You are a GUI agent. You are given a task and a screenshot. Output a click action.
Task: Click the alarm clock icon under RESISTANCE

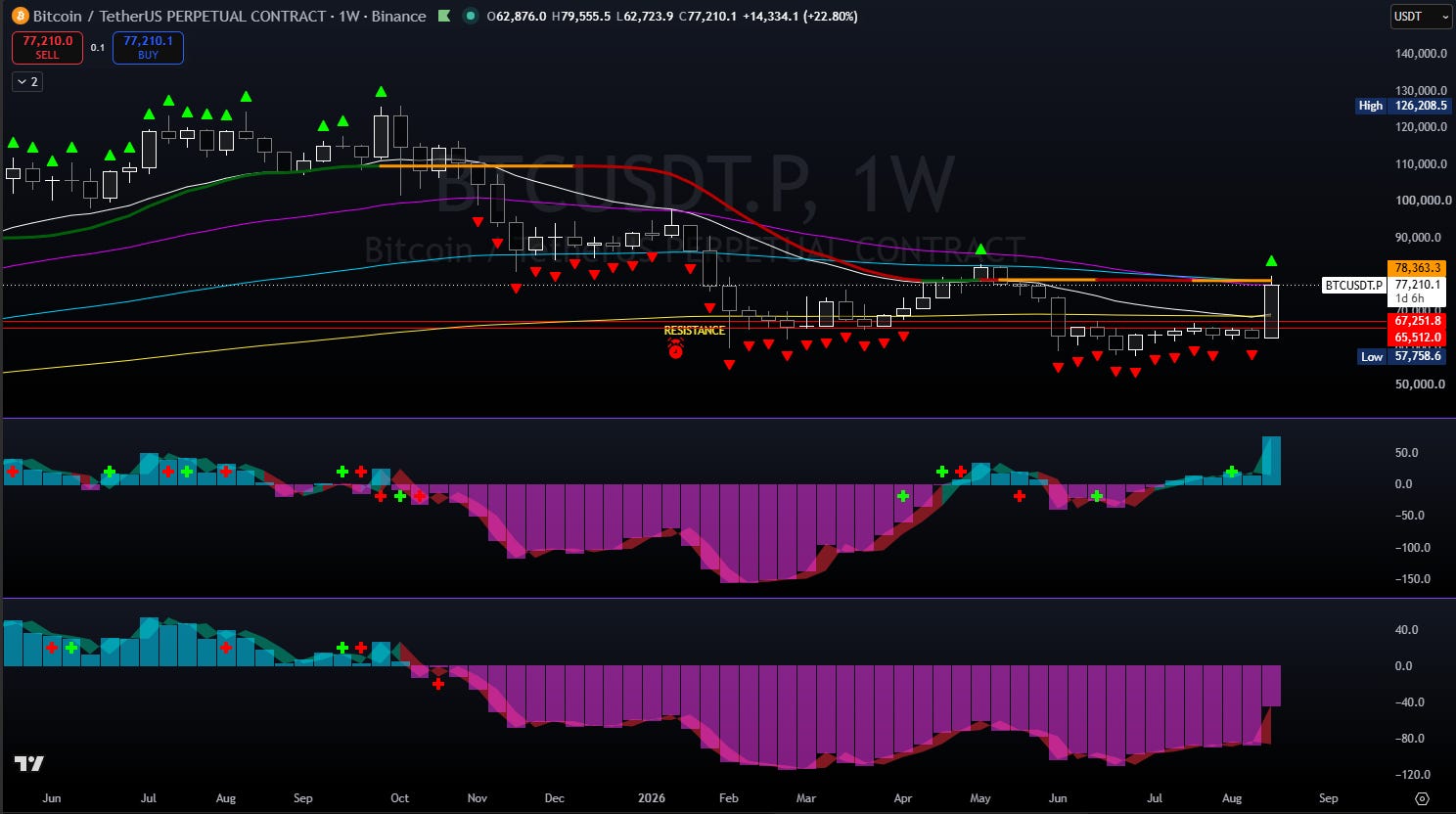click(x=675, y=348)
